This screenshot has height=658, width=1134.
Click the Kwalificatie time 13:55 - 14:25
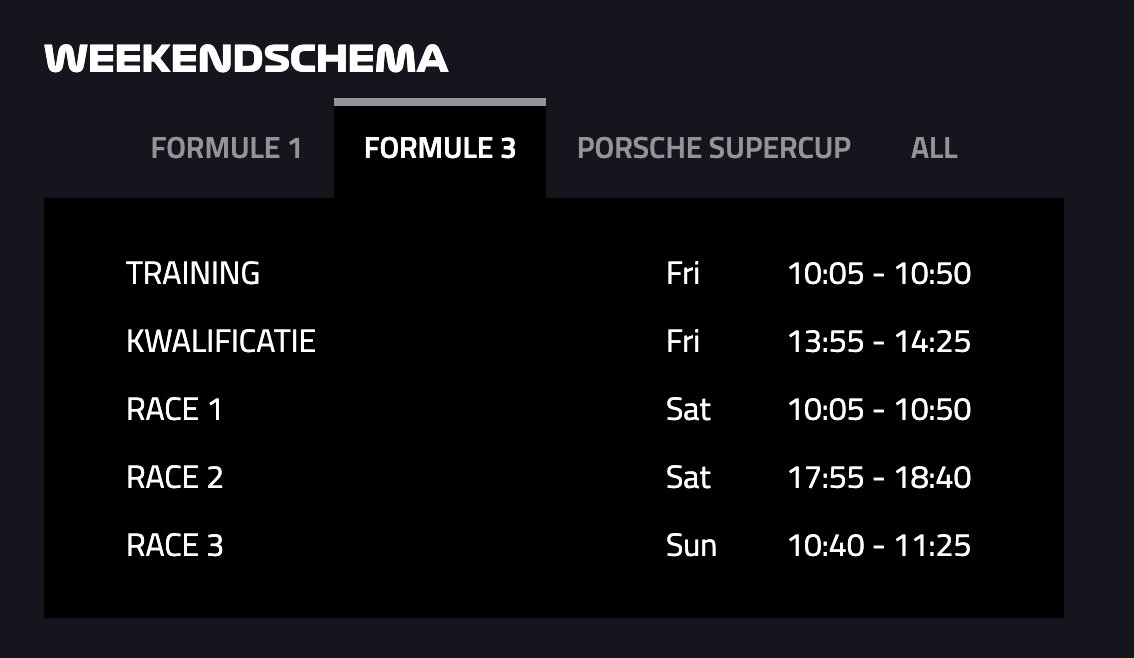click(879, 341)
